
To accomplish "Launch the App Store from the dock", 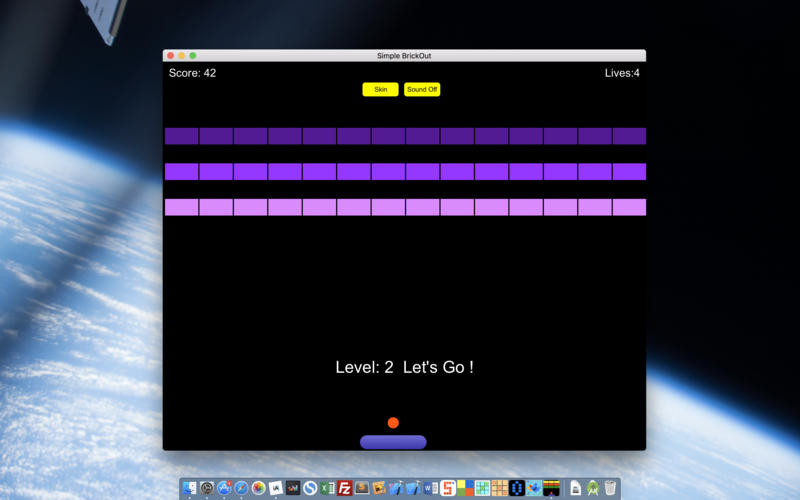I will coord(224,488).
